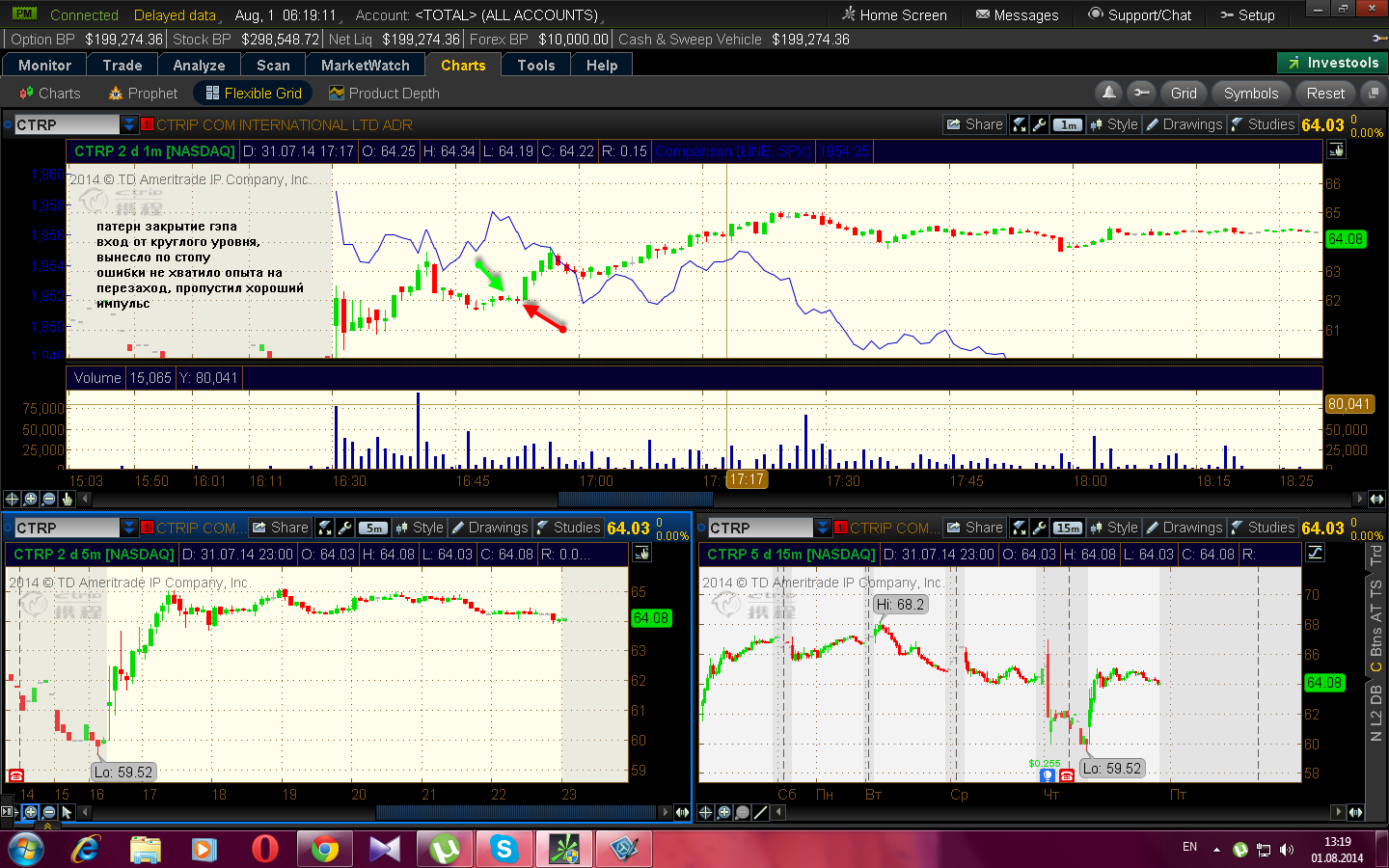
Task: Open the Charts subtab
Action: coord(50,93)
